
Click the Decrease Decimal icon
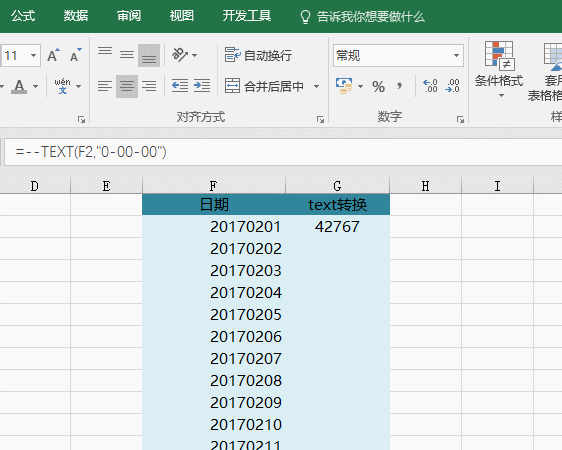pos(452,86)
